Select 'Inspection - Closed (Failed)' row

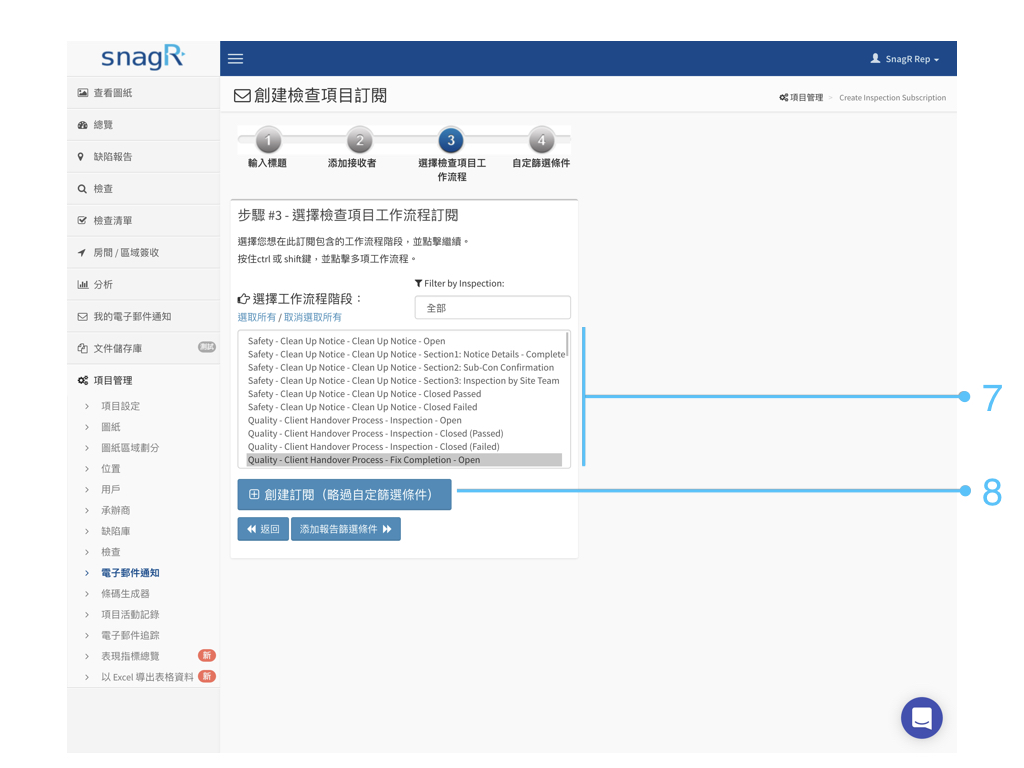click(404, 447)
